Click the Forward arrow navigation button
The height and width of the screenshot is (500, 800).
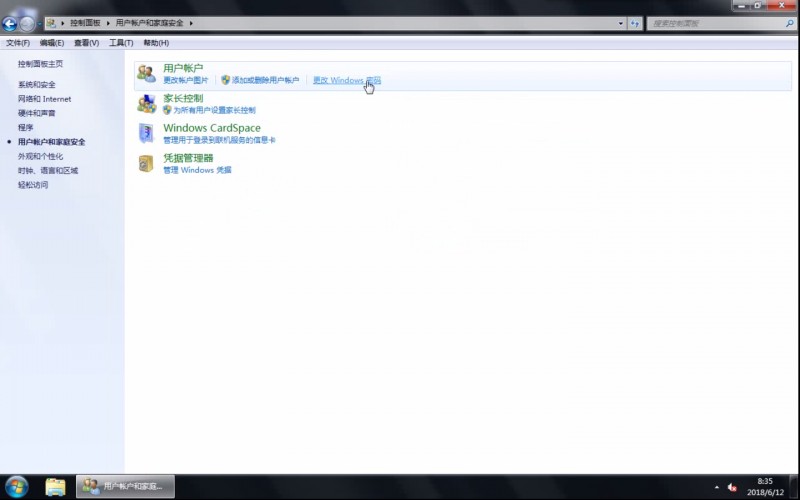27,23
